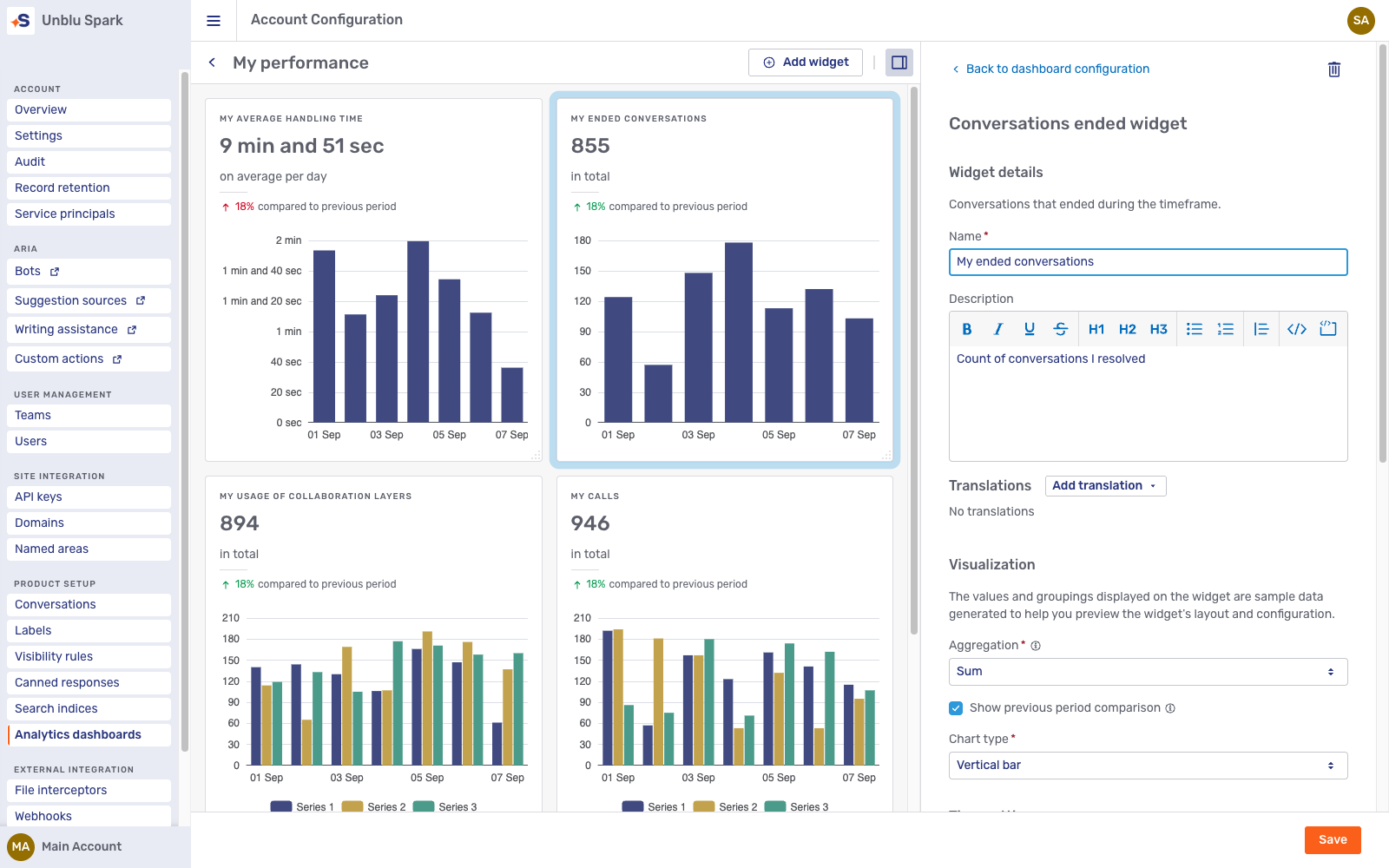1389x868 pixels.
Task: Open Bots external link in sidebar
Action: tap(89, 272)
